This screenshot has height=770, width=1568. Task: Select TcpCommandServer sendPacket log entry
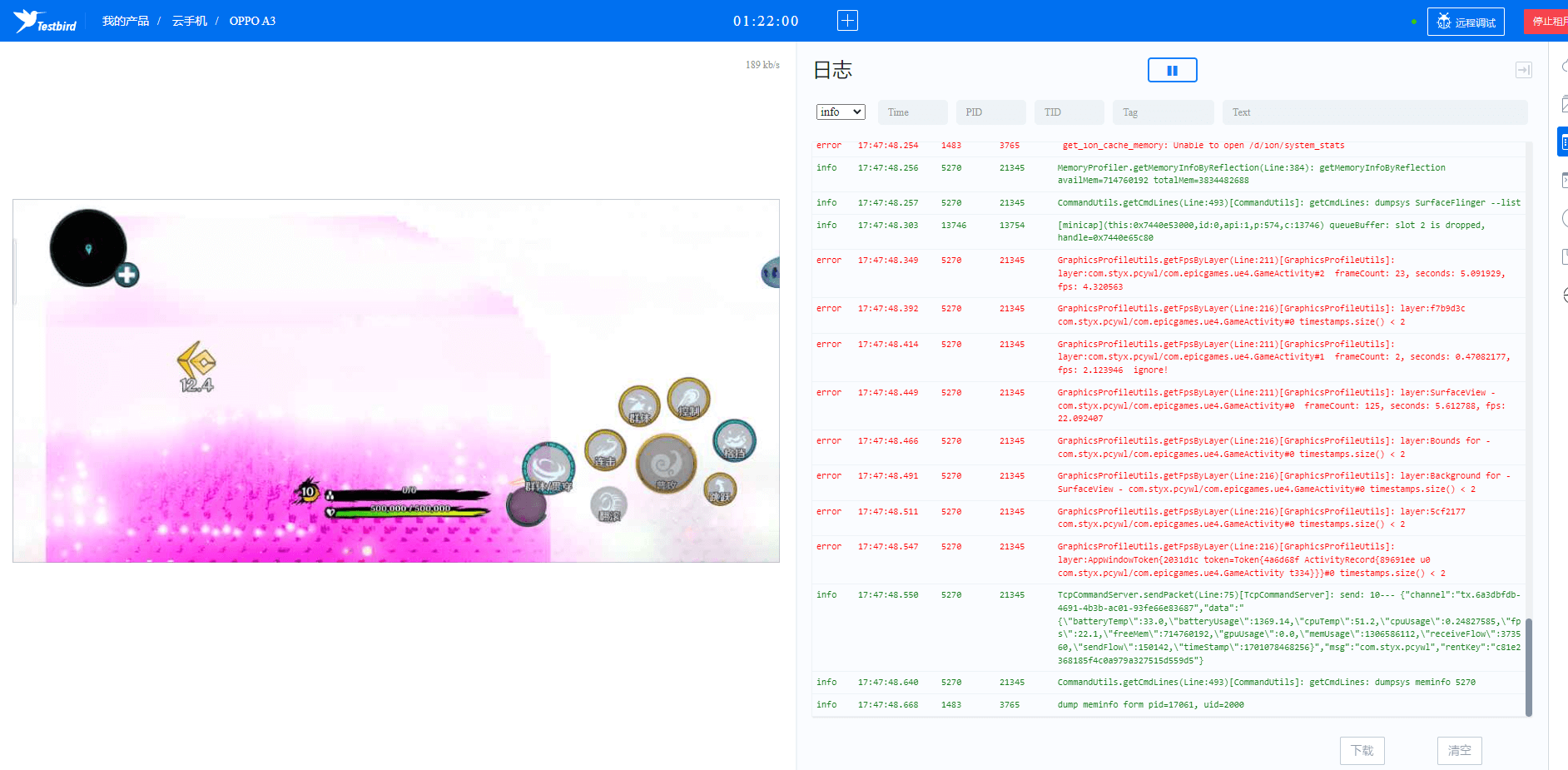[1169, 628]
